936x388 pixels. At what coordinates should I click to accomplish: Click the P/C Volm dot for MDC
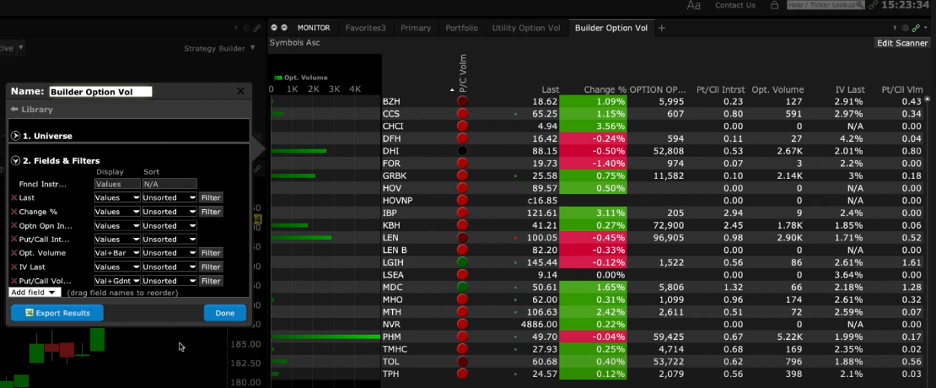point(462,287)
